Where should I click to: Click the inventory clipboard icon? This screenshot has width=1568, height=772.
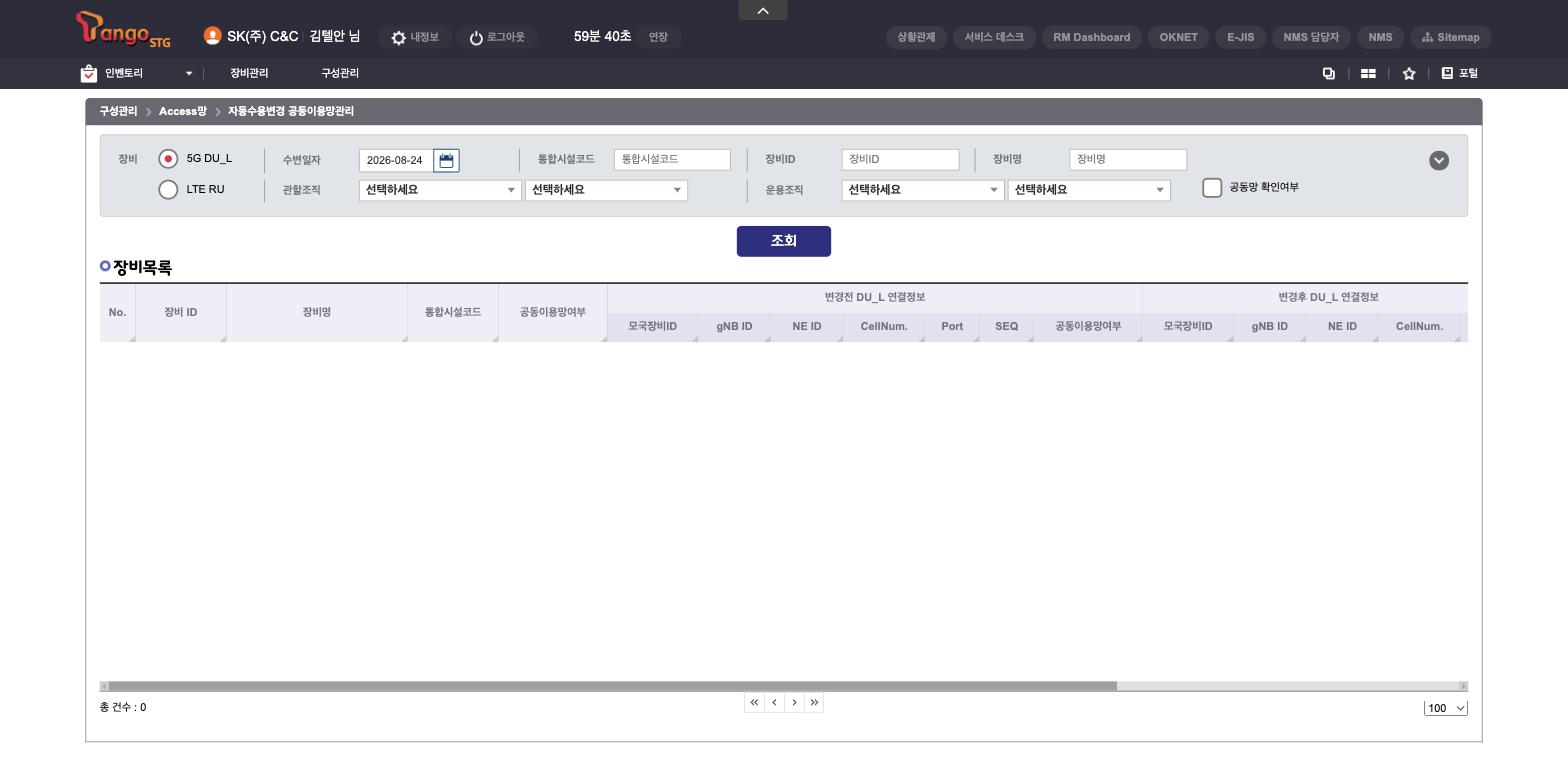point(89,73)
